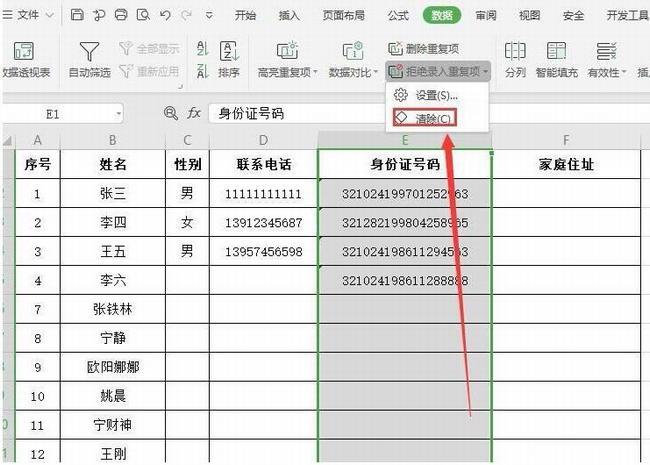
Task: Click the cell containing 张铁林
Action: tap(113, 309)
